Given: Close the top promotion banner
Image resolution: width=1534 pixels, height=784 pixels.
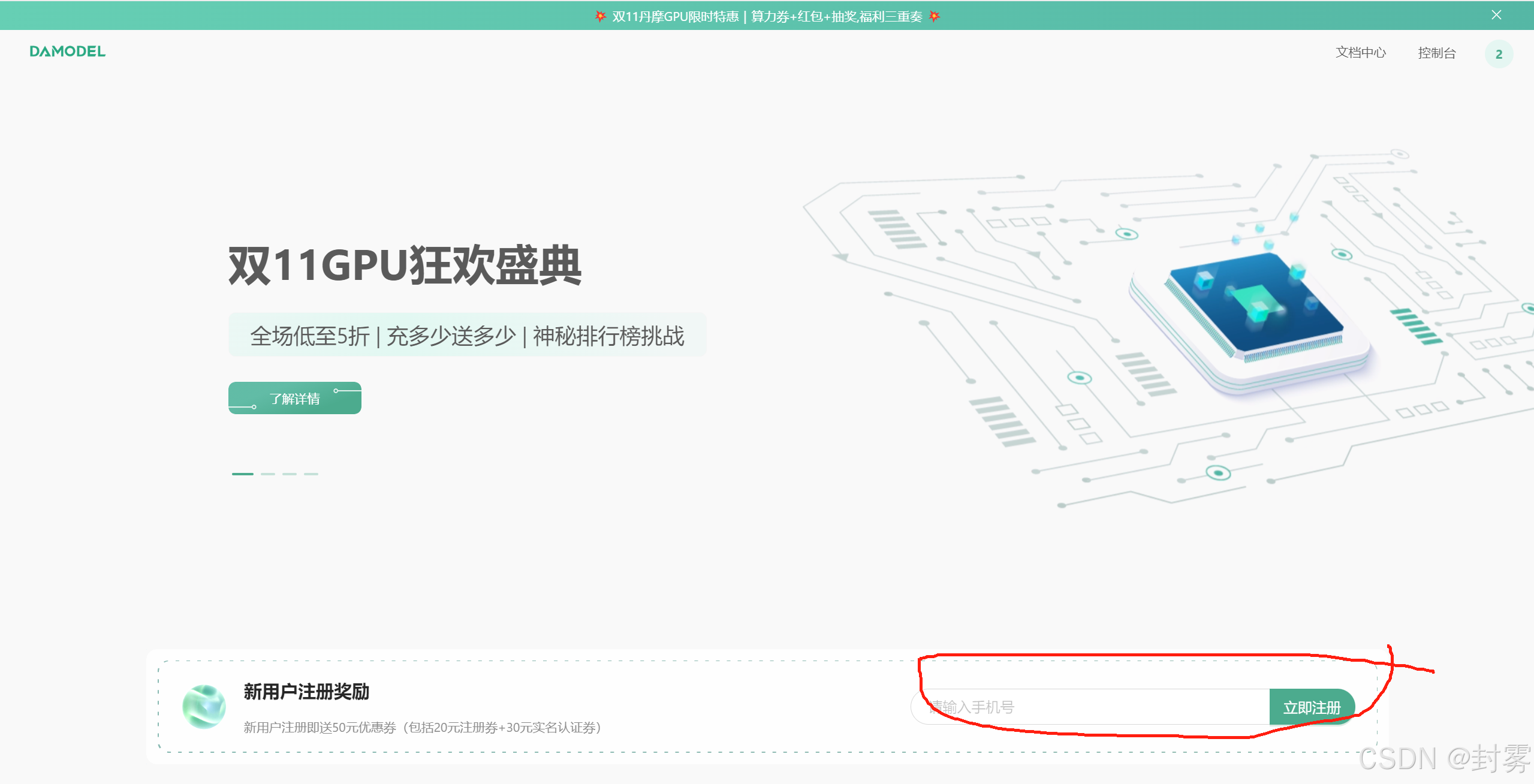Looking at the screenshot, I should click(1496, 15).
